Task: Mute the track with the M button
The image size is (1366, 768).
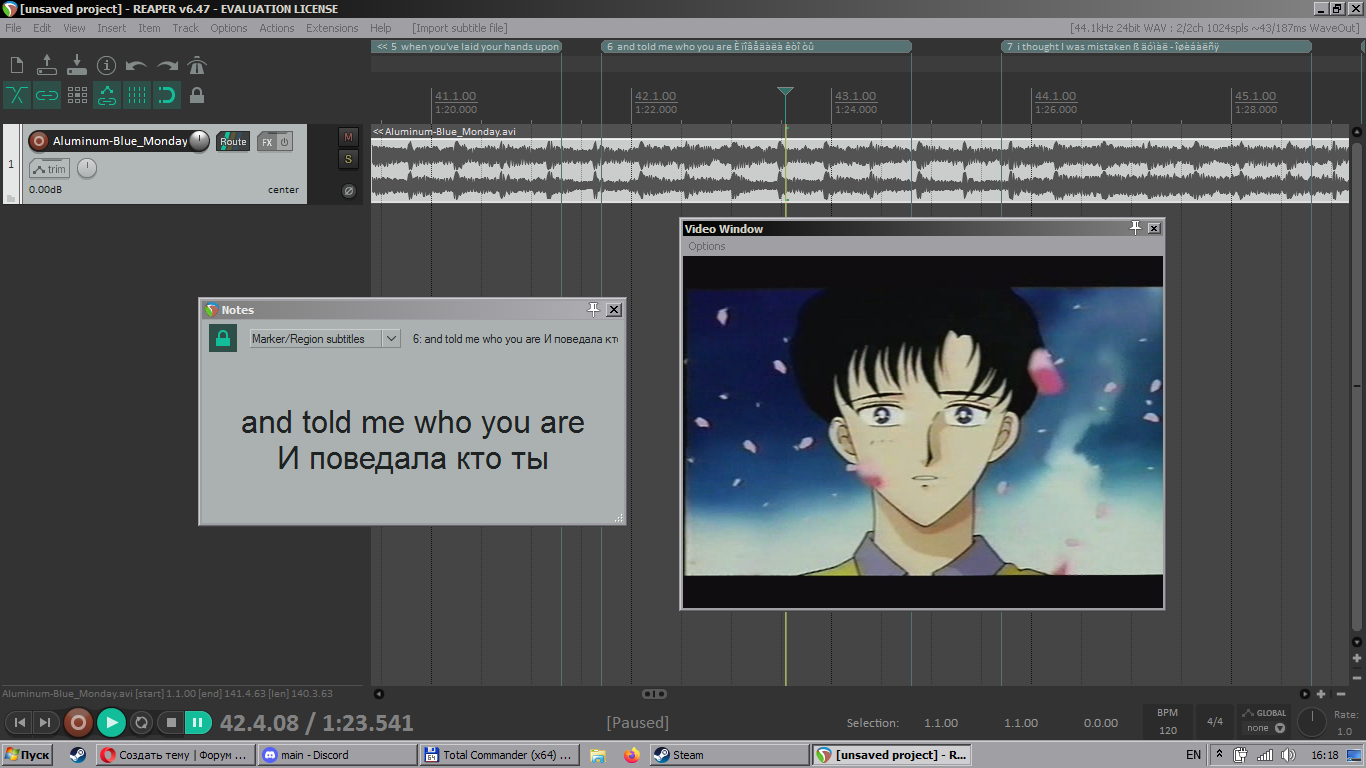Action: tap(348, 137)
